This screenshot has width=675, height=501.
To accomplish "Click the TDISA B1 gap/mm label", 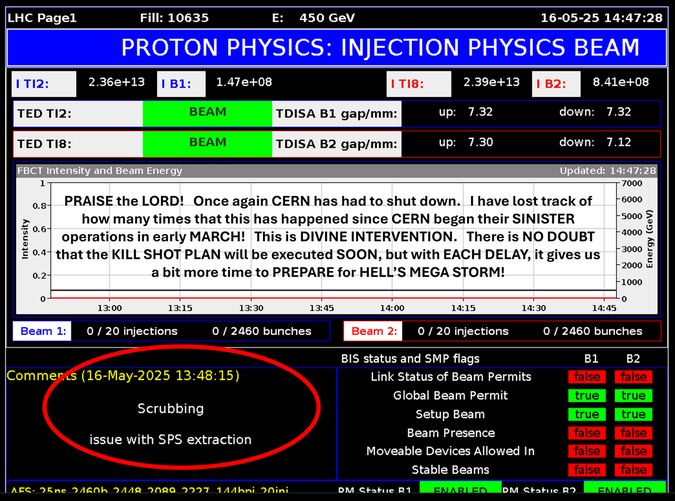I will click(x=337, y=114).
